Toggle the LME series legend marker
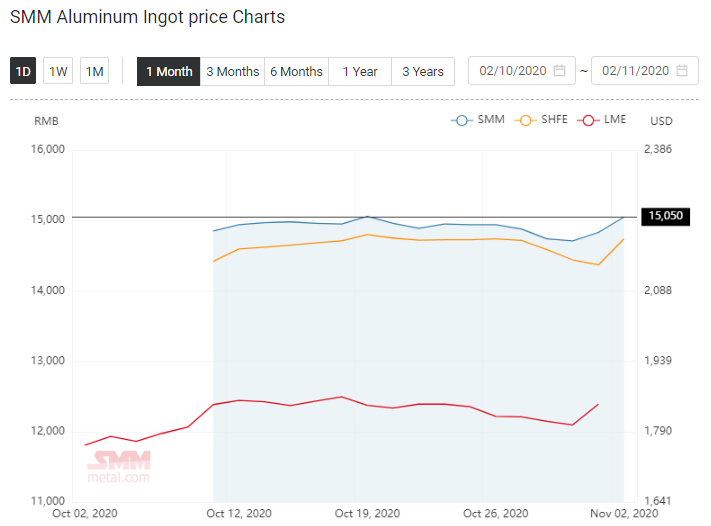Screen dimensions: 711x526 coord(588,120)
